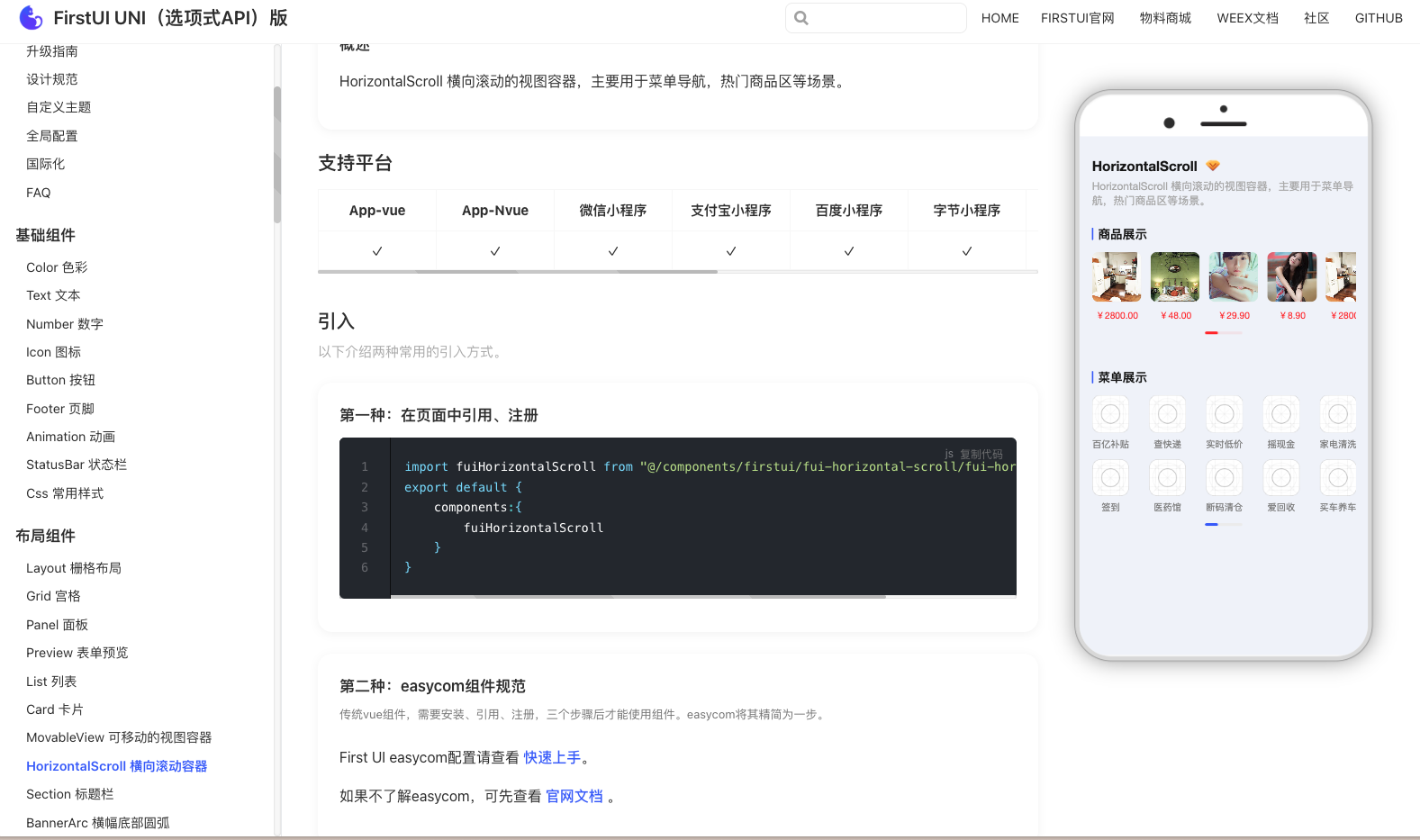Viewport: 1420px width, 840px height.
Task: Follow the 官网文档 link
Action: pos(574,797)
